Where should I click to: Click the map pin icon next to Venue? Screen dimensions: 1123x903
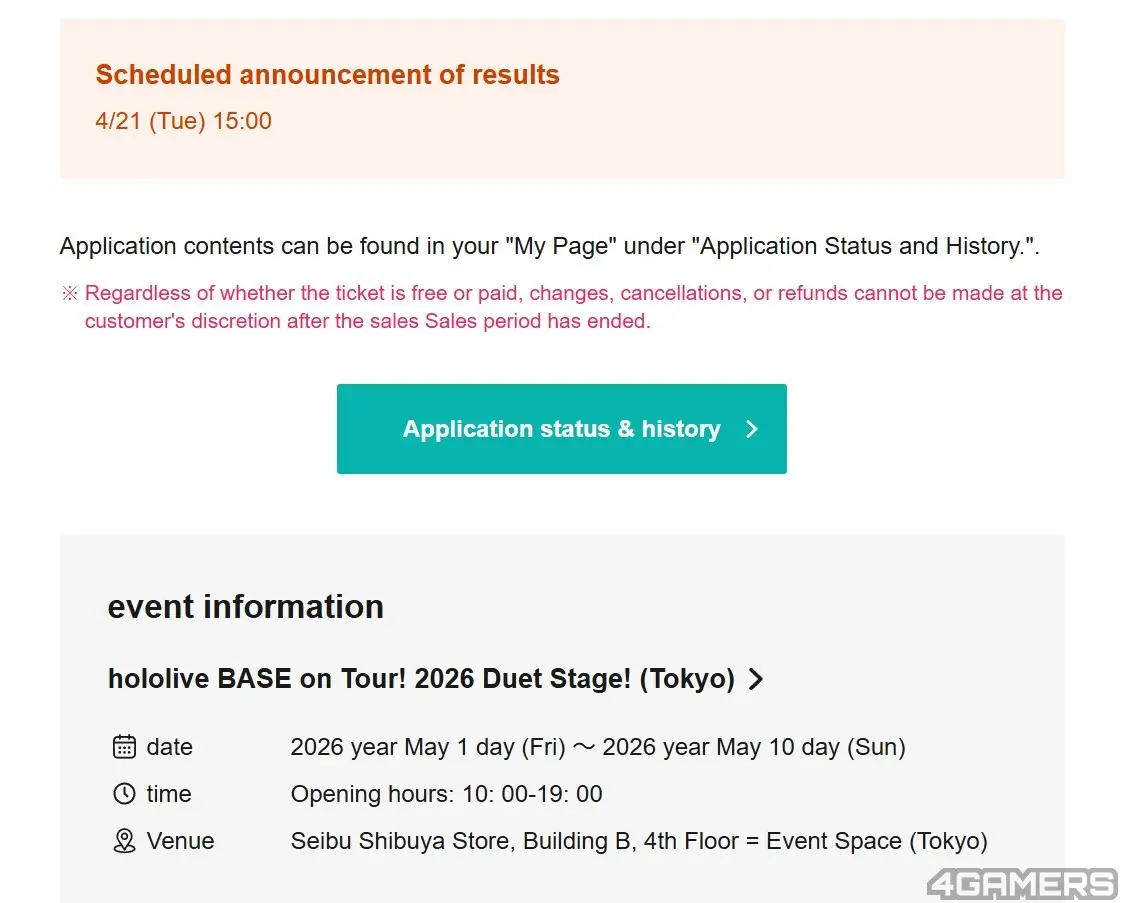click(x=125, y=841)
